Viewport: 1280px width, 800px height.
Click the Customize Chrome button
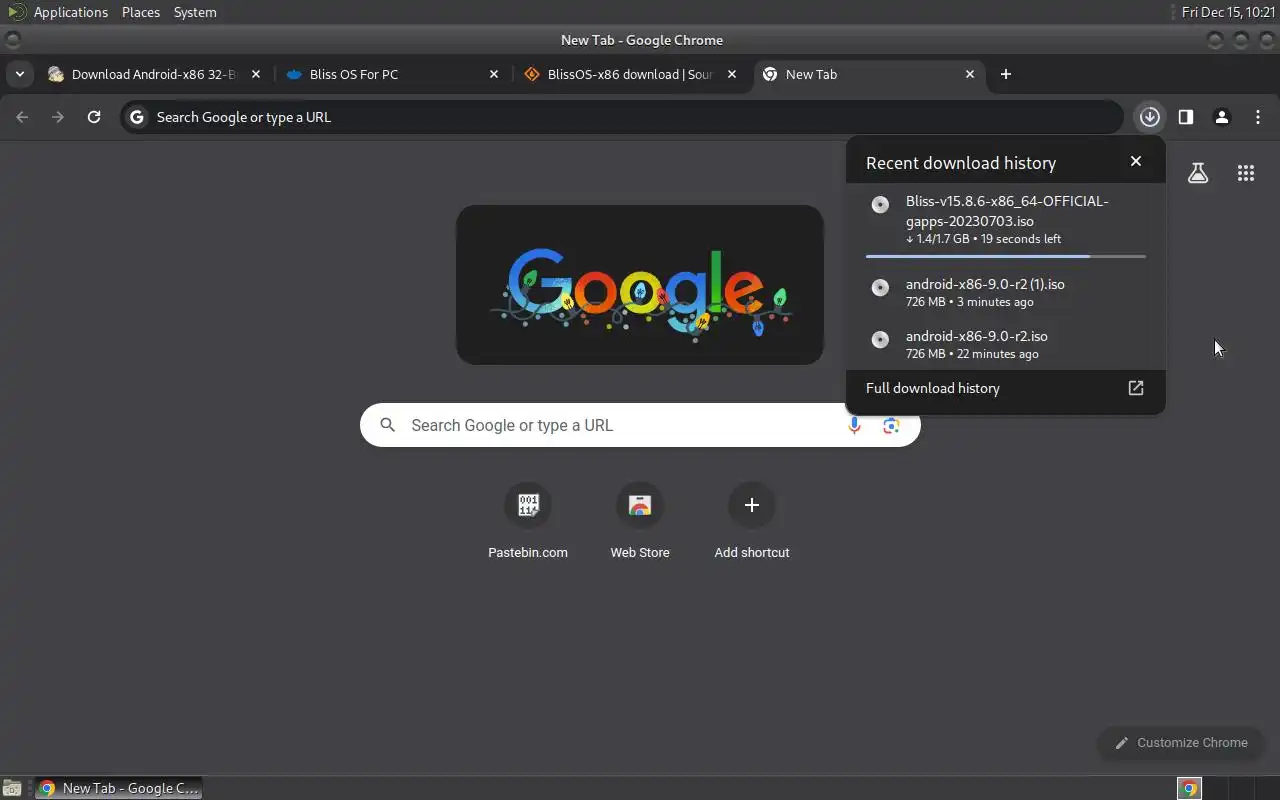pos(1181,742)
